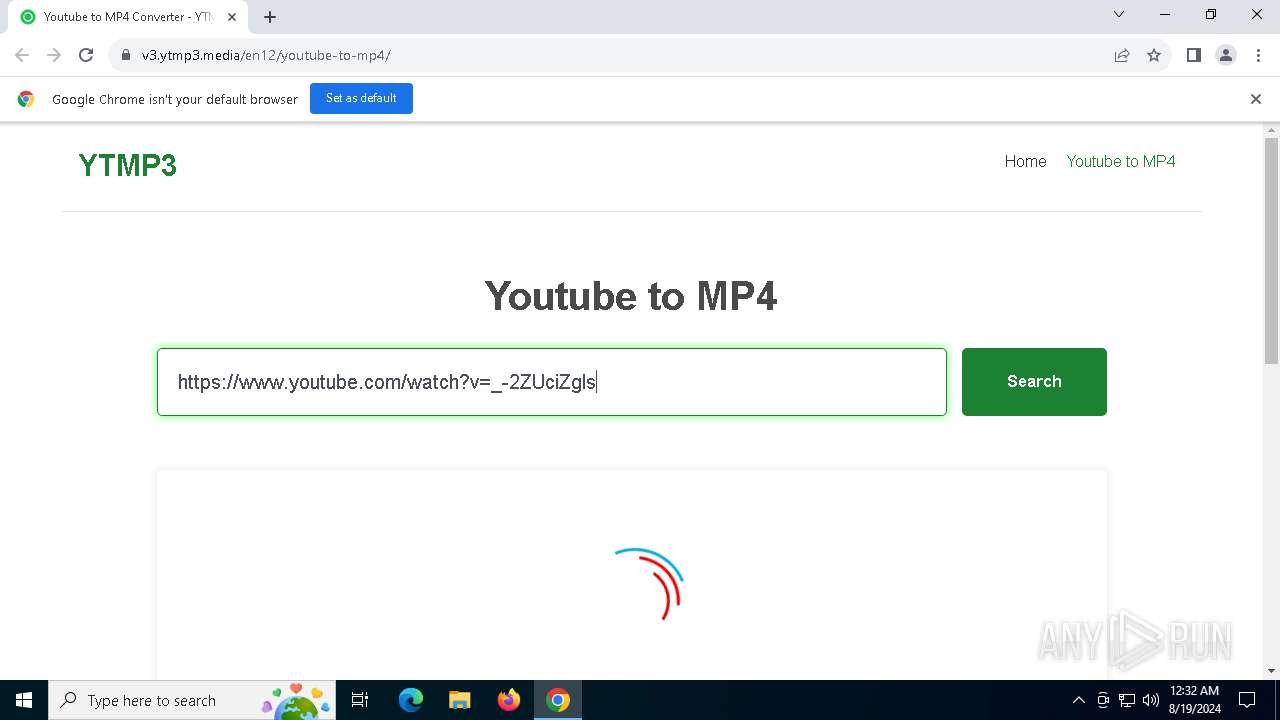Launch Microsoft Edge from taskbar
The image size is (1280, 720).
(x=411, y=700)
